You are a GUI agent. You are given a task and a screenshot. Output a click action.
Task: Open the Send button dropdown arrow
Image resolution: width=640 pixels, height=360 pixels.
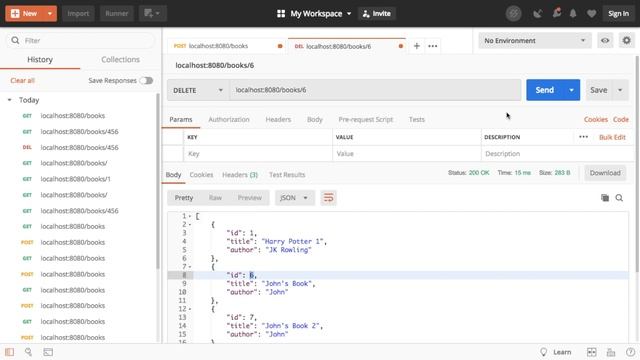(571, 90)
